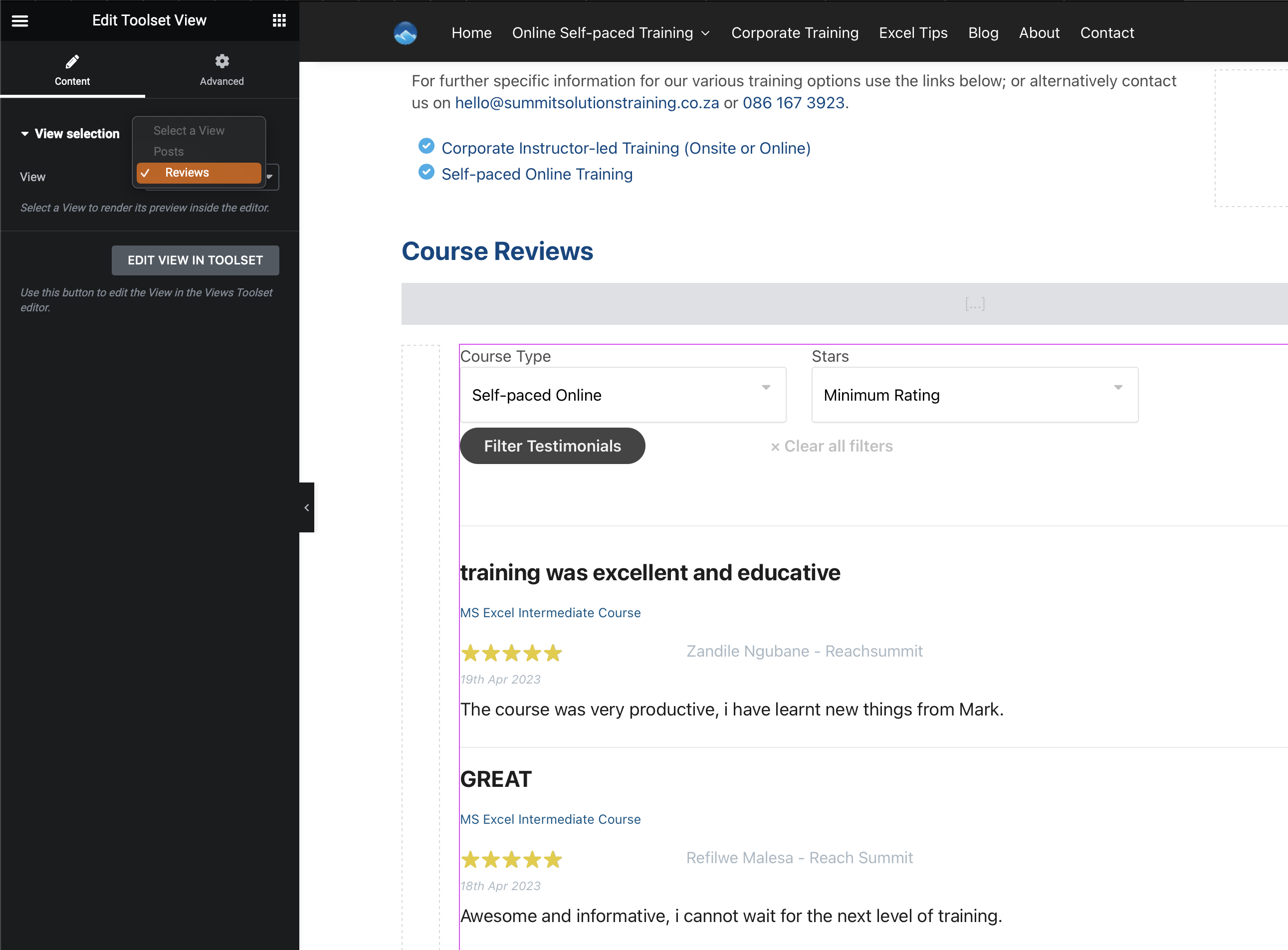
Task: Click the 'Course Type' filter label
Action: pyautogui.click(x=506, y=357)
